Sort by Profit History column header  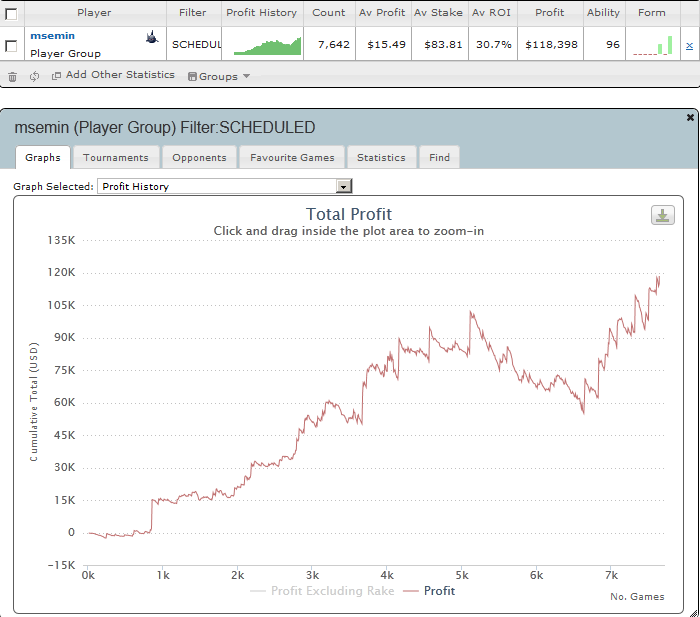tap(262, 13)
